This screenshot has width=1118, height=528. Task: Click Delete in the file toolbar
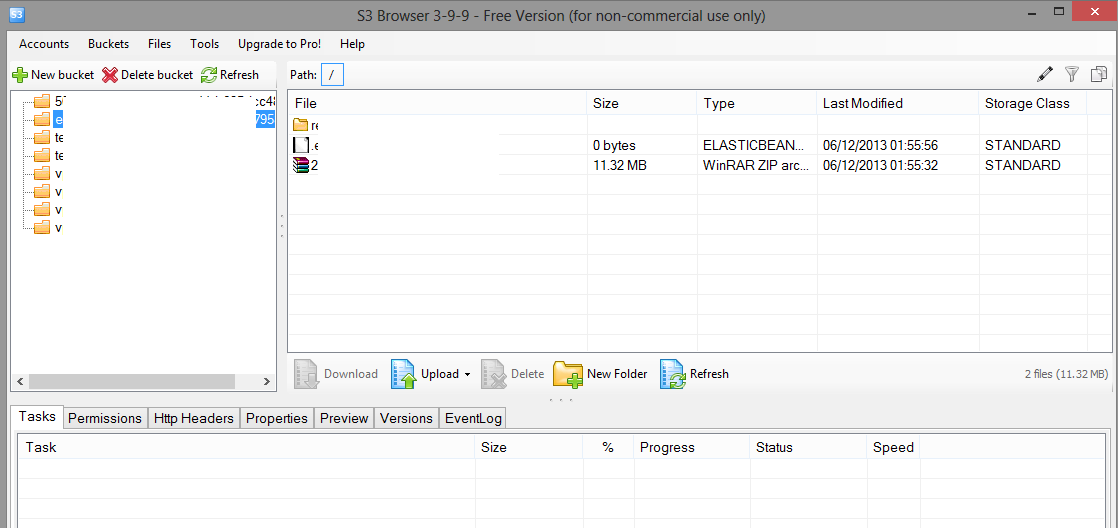[512, 373]
